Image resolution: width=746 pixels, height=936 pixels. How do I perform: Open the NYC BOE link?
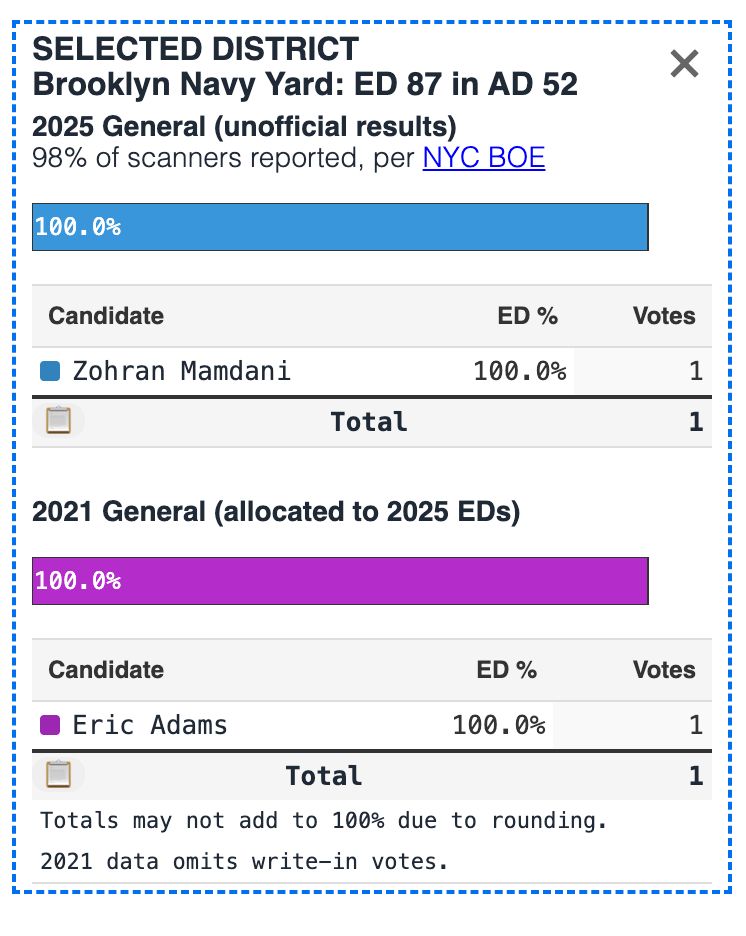click(484, 158)
